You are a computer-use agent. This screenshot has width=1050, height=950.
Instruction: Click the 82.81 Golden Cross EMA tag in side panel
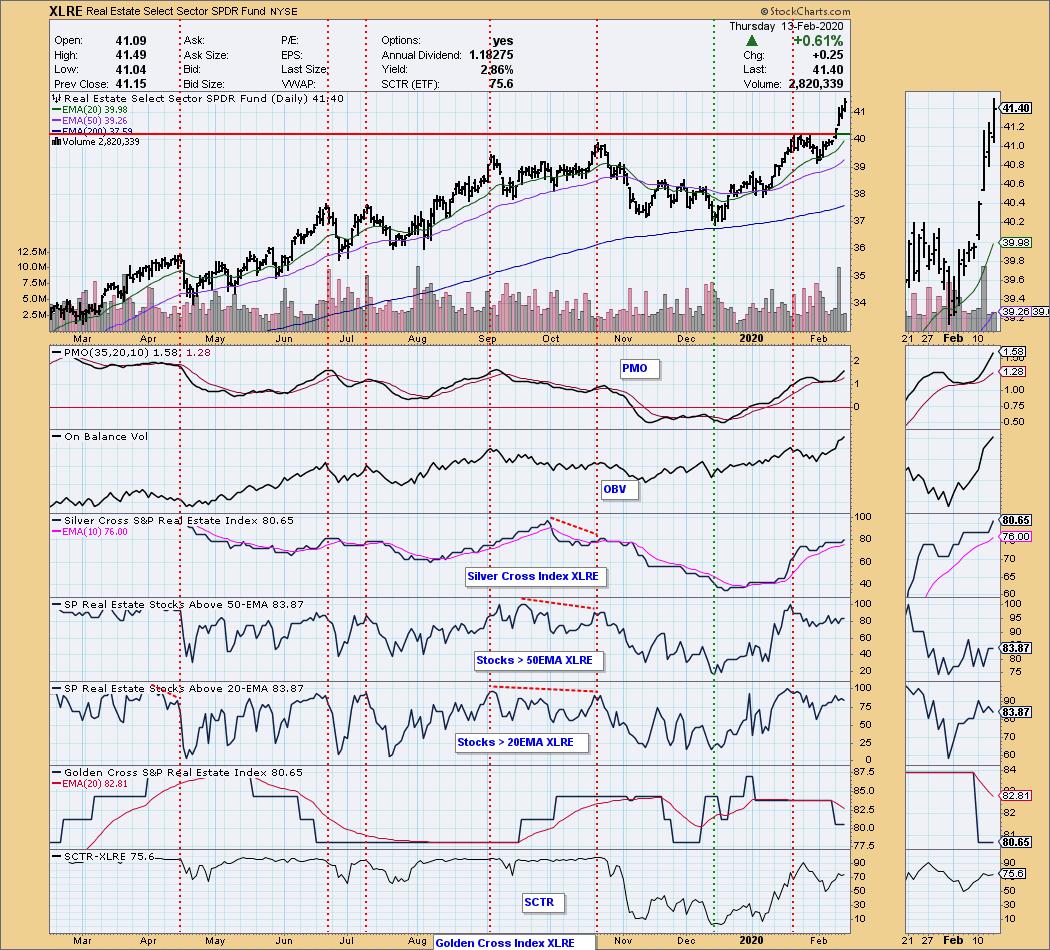[1016, 795]
